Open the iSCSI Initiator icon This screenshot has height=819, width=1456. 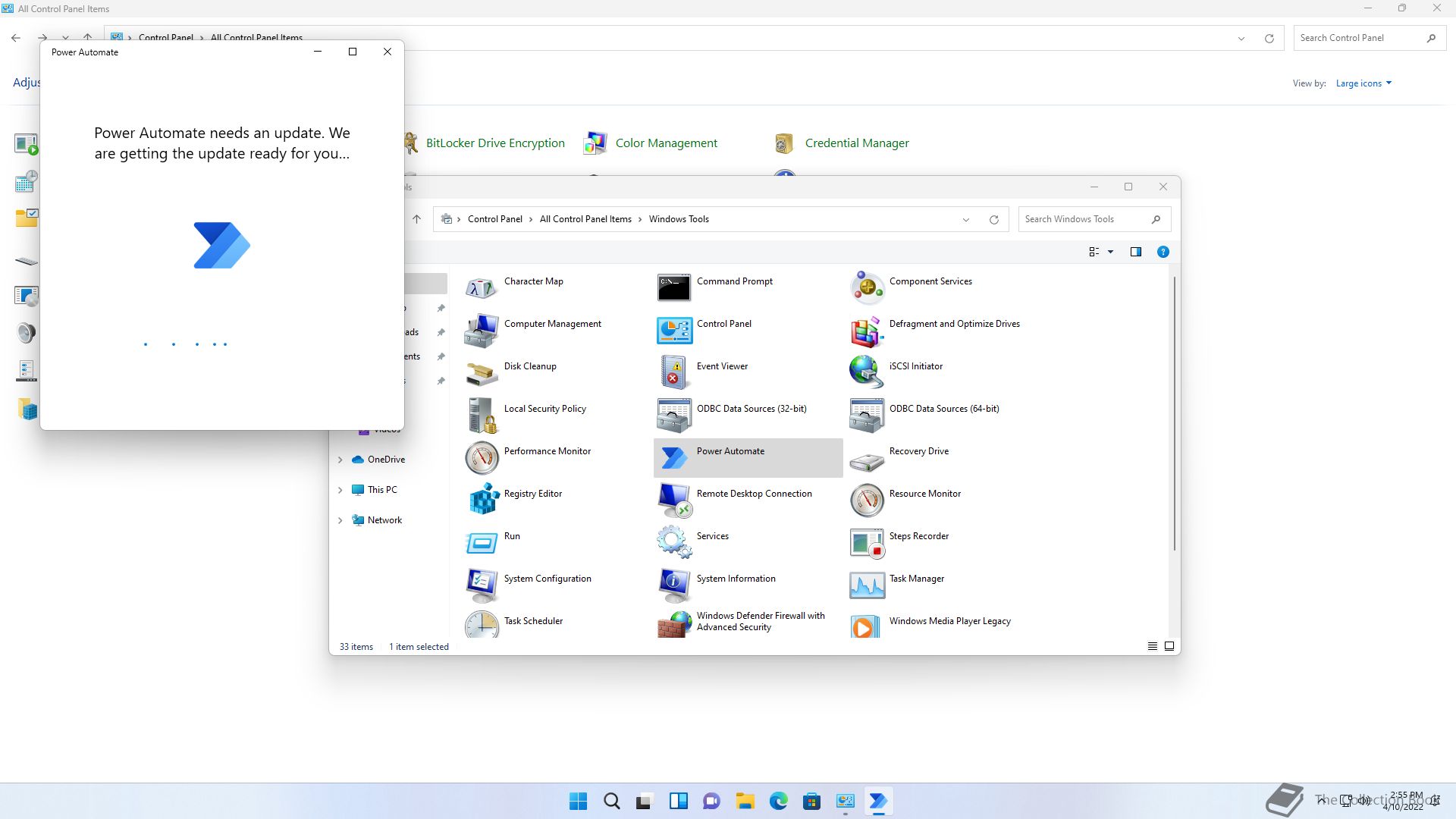coord(866,373)
